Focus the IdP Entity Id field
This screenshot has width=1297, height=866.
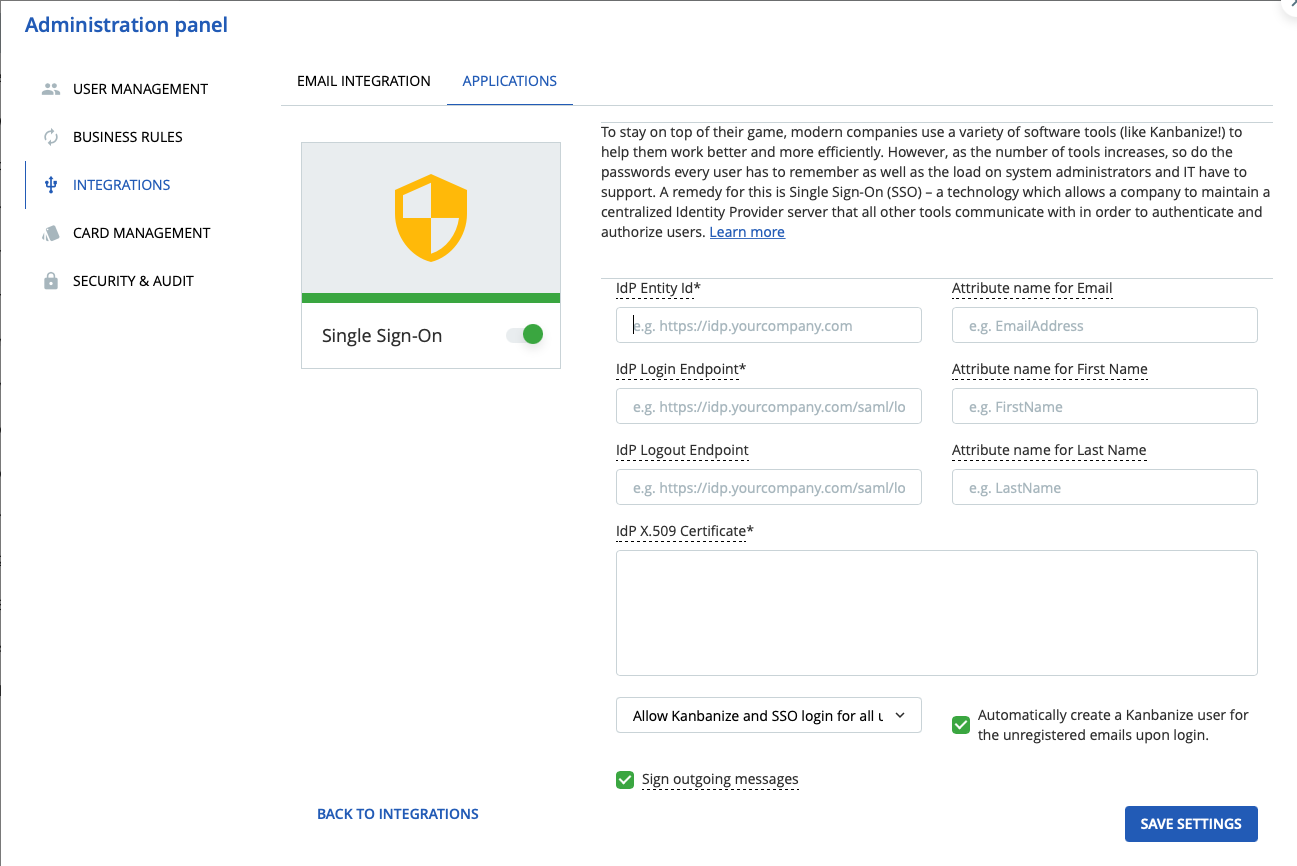[768, 326]
